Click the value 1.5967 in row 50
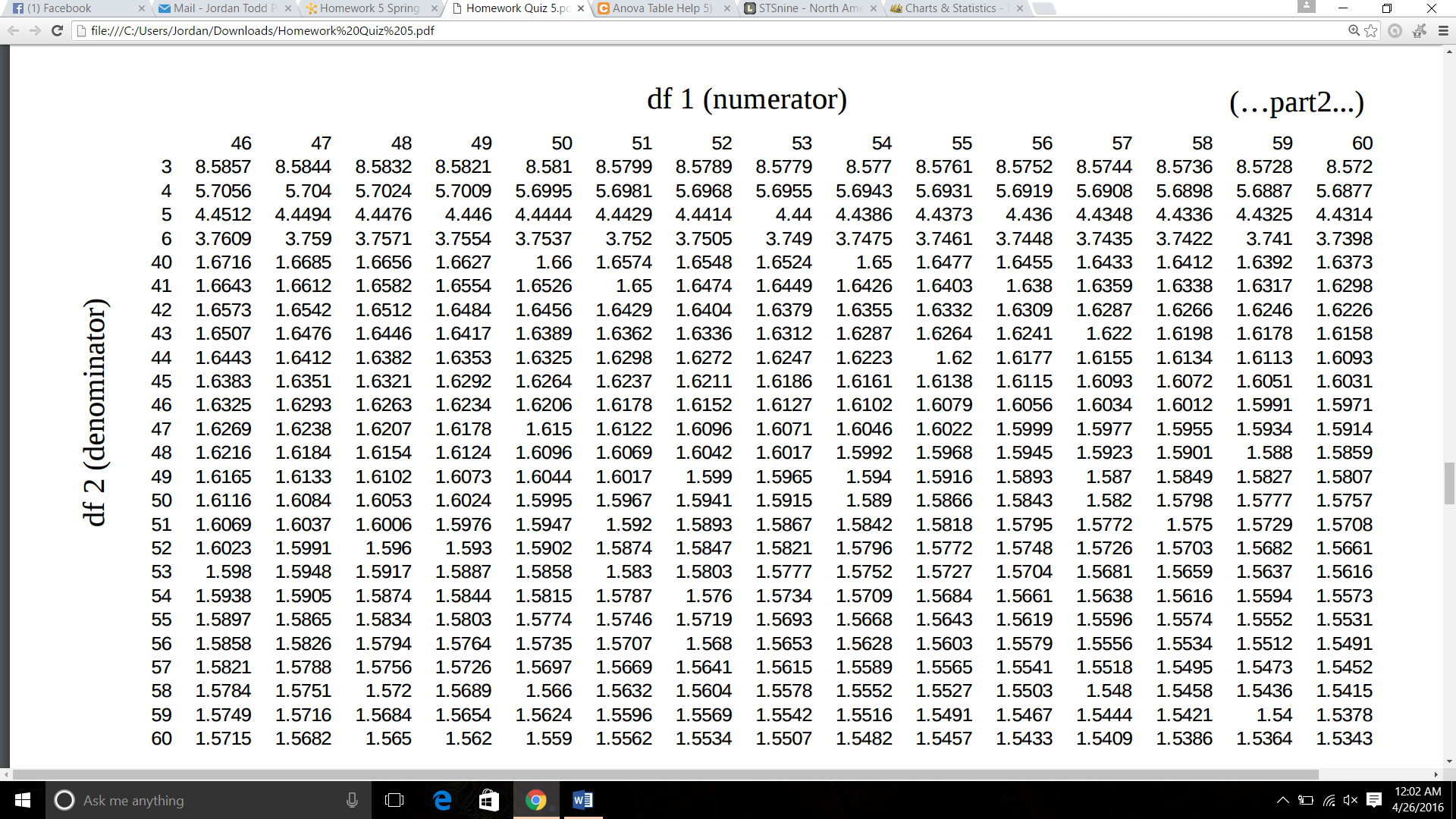Viewport: 1456px width, 819px height. (x=623, y=500)
